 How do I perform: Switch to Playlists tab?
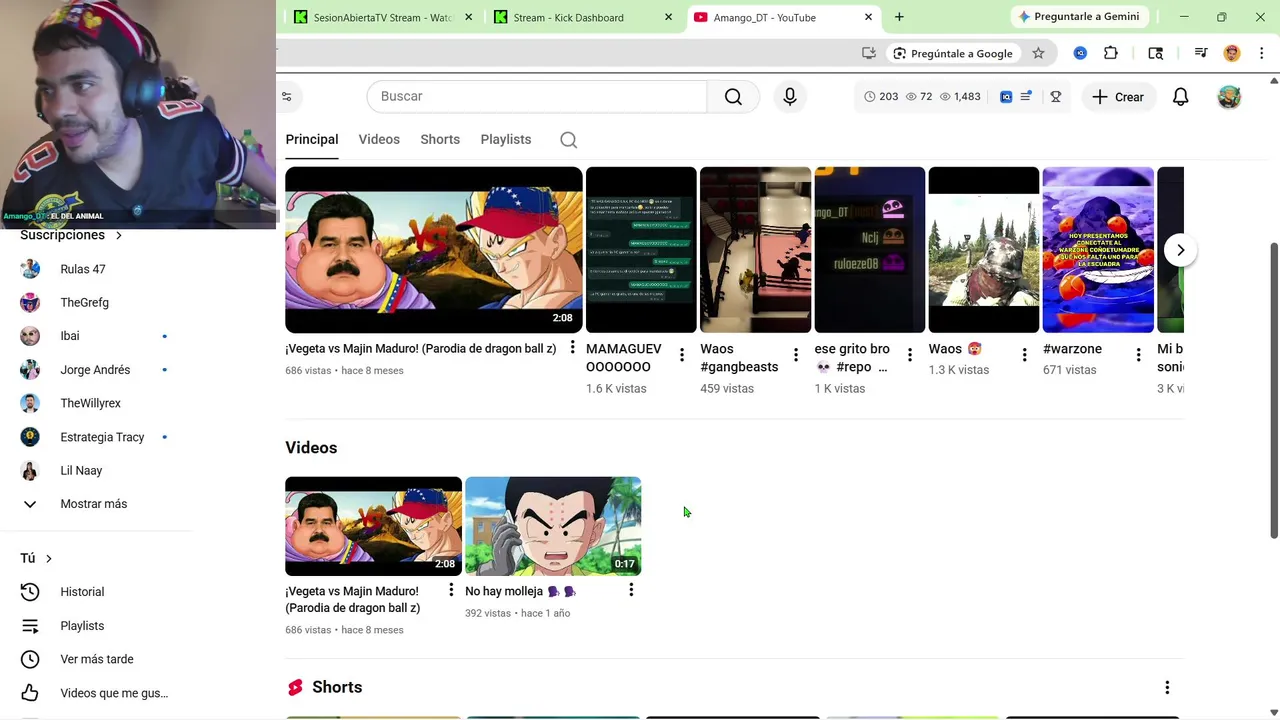(505, 139)
